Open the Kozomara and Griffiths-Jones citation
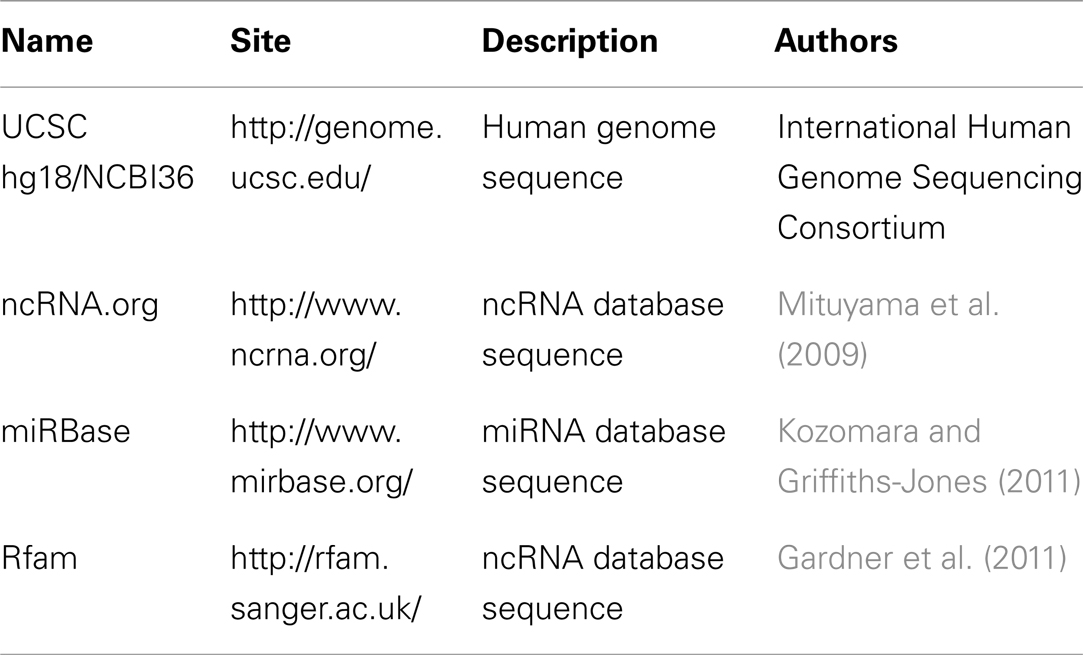 point(929,457)
